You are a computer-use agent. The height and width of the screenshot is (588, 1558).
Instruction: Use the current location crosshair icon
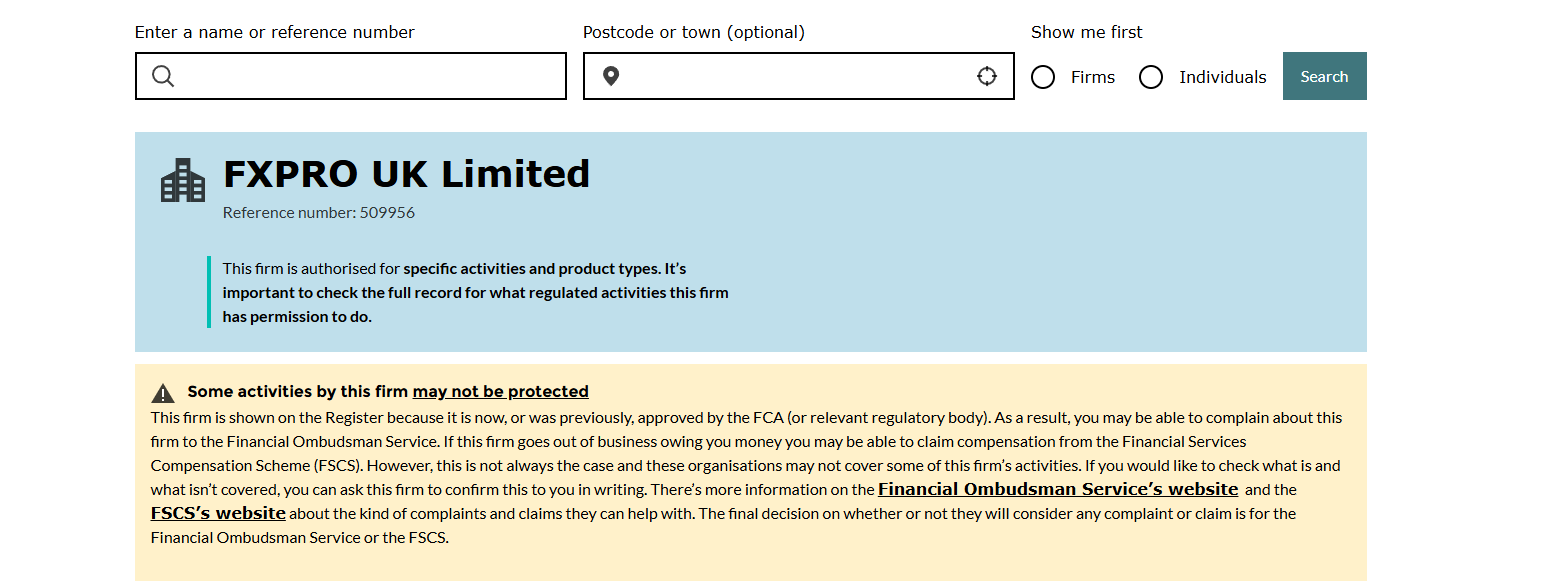(x=987, y=77)
